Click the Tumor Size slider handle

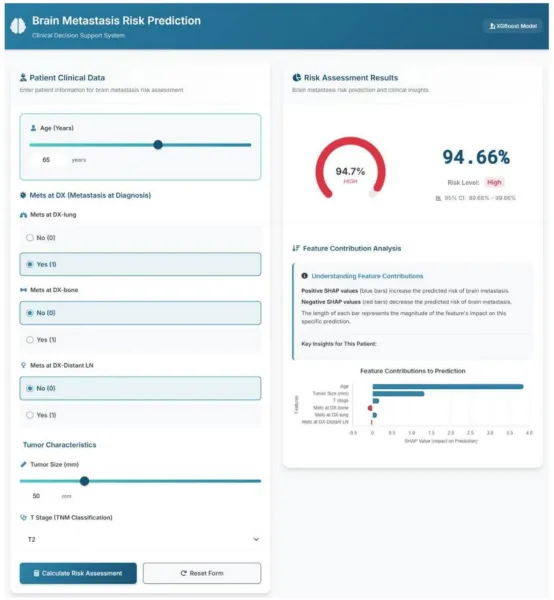pyautogui.click(x=85, y=481)
